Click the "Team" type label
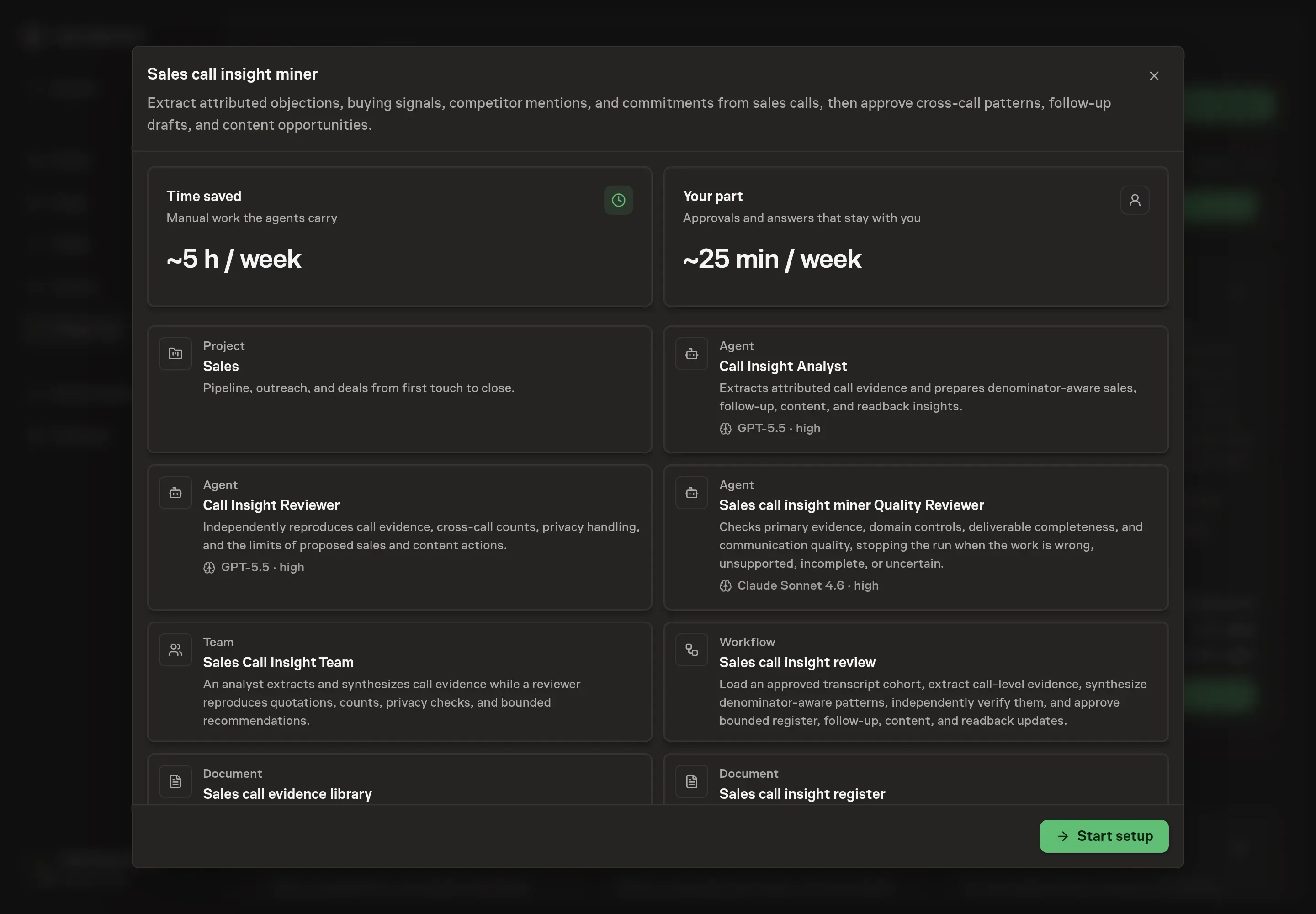This screenshot has height=914, width=1316. click(x=218, y=642)
